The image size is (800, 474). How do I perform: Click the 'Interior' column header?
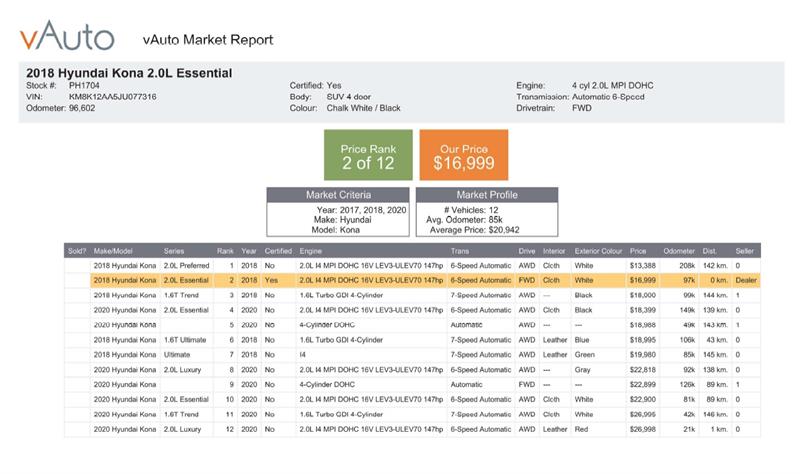pyautogui.click(x=554, y=251)
